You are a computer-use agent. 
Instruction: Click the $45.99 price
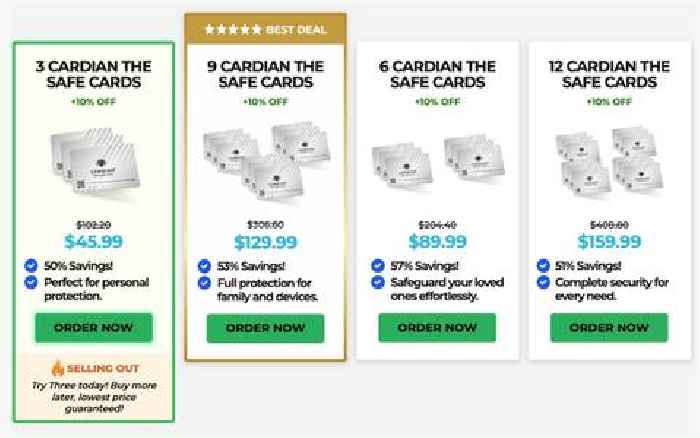(x=93, y=242)
